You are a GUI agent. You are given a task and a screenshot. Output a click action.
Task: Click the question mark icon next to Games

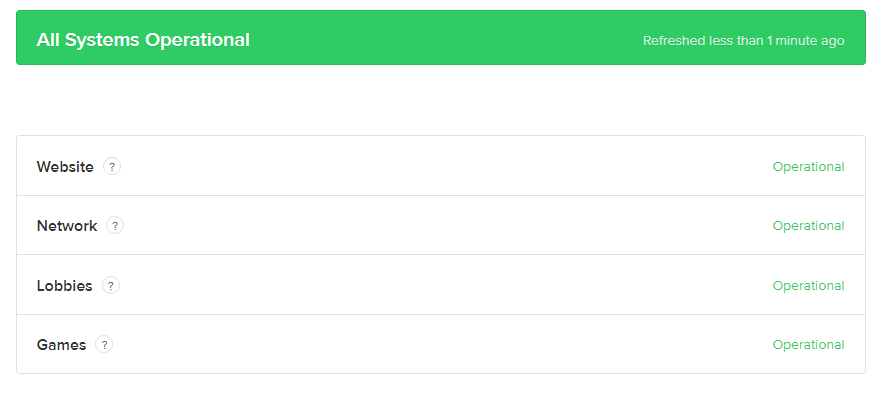(104, 344)
